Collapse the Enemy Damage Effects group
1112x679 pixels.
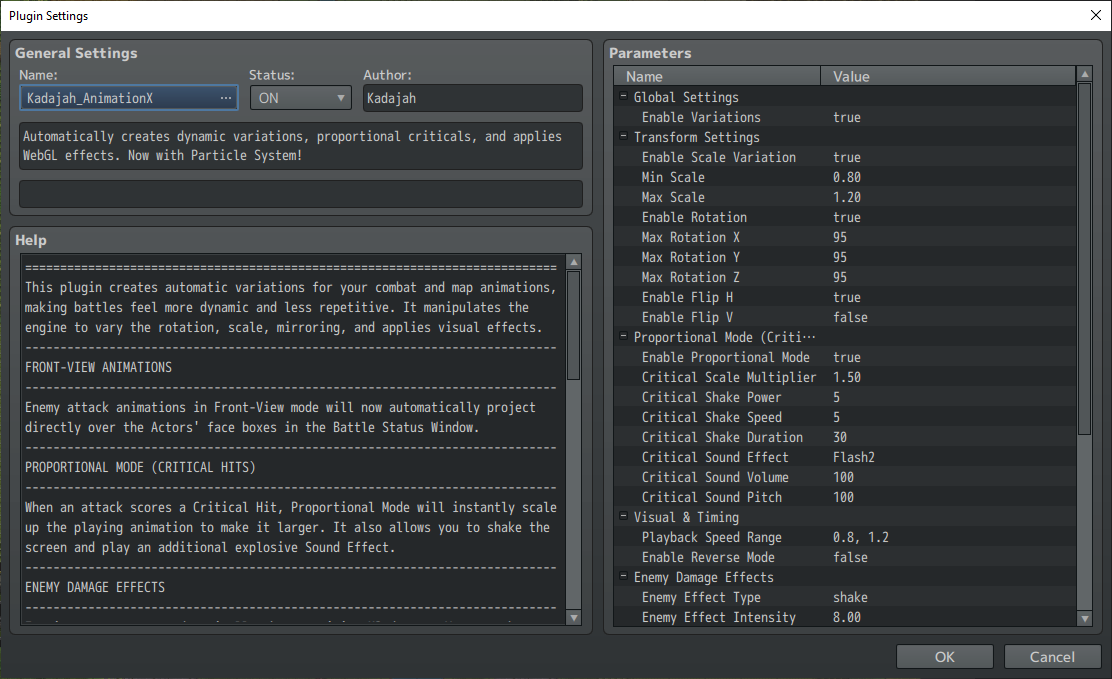(623, 576)
